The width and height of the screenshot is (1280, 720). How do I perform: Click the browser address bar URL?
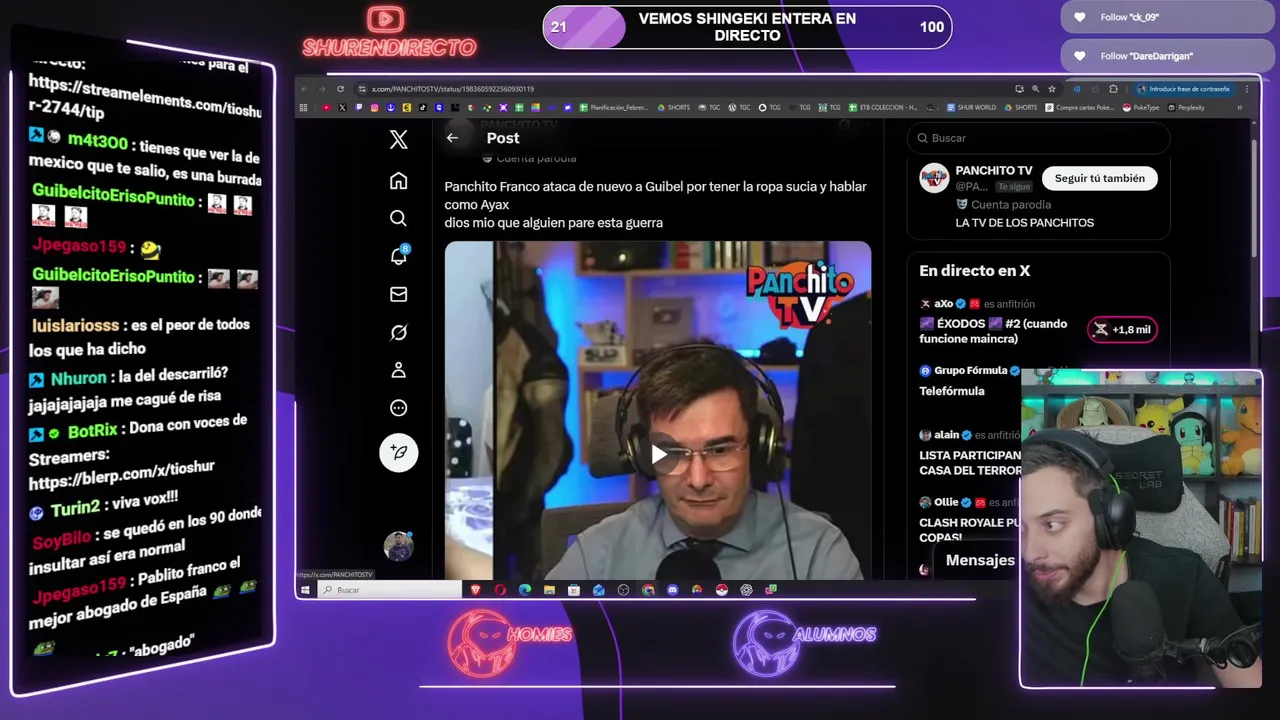[x=452, y=89]
